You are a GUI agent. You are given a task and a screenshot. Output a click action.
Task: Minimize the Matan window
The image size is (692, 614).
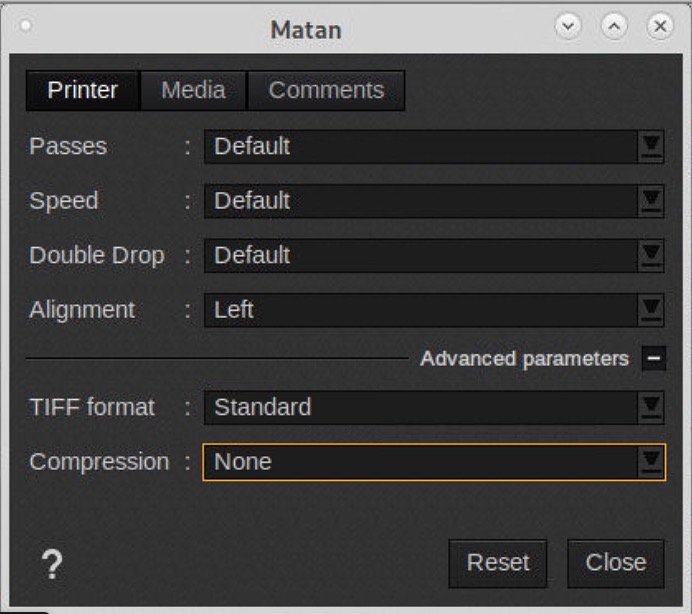click(568, 27)
